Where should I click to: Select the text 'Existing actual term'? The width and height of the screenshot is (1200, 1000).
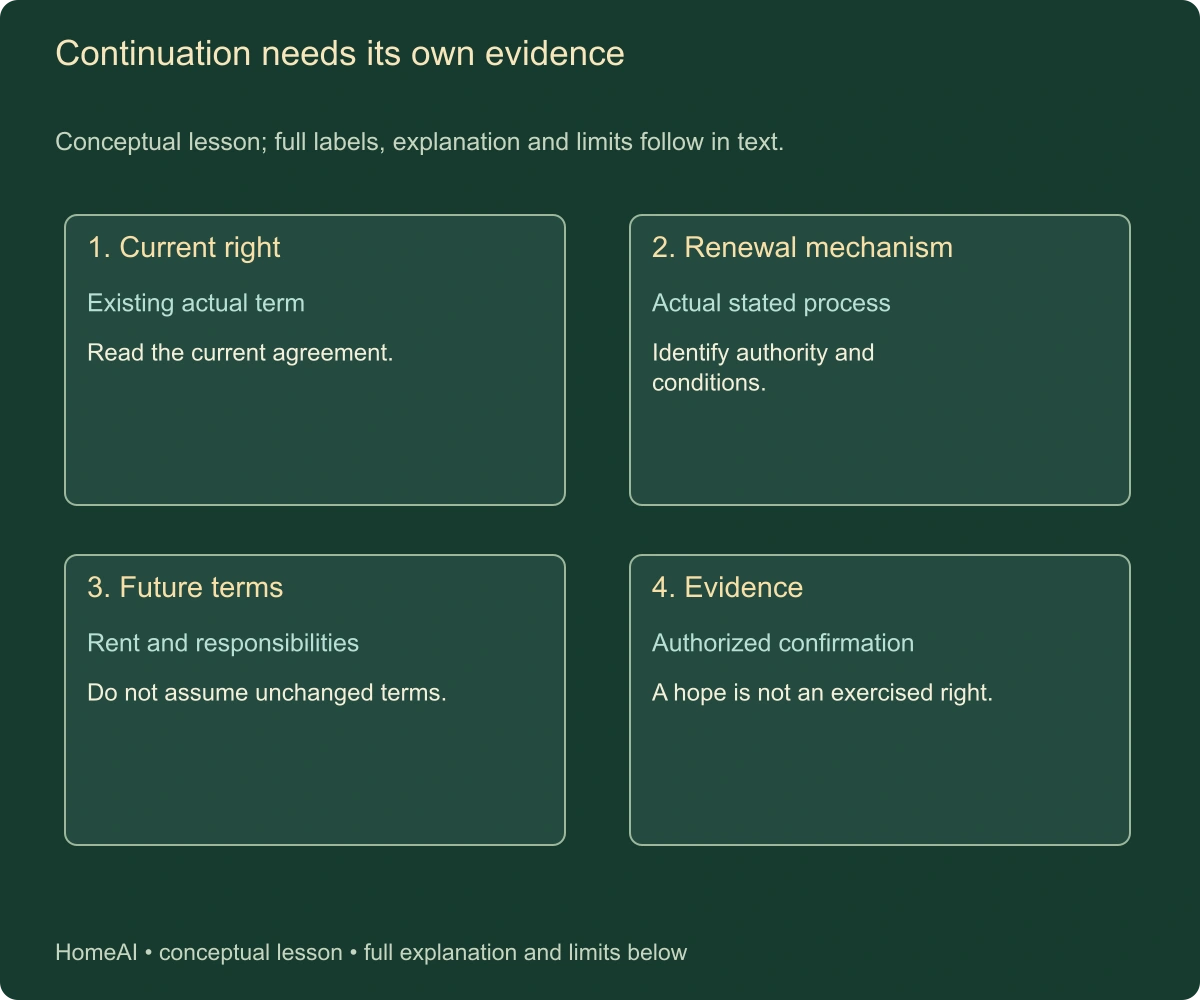click(196, 303)
